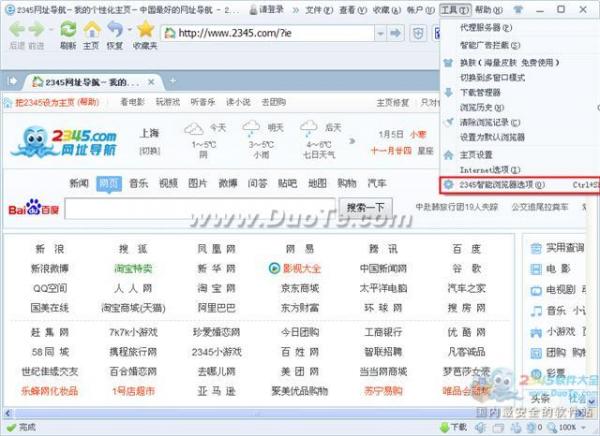The width and height of the screenshot is (600, 436).
Task: Open the 工具 (Tools) menu
Action: 455,10
